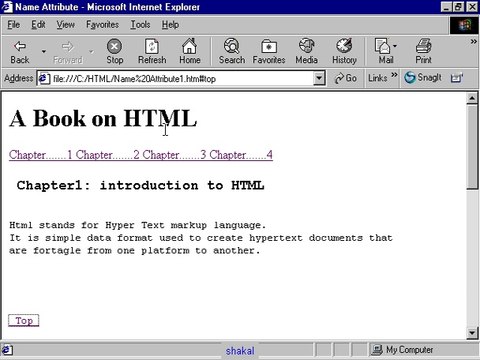Reload the page with Refresh button
Viewport: 480px width, 360px height.
(152, 52)
